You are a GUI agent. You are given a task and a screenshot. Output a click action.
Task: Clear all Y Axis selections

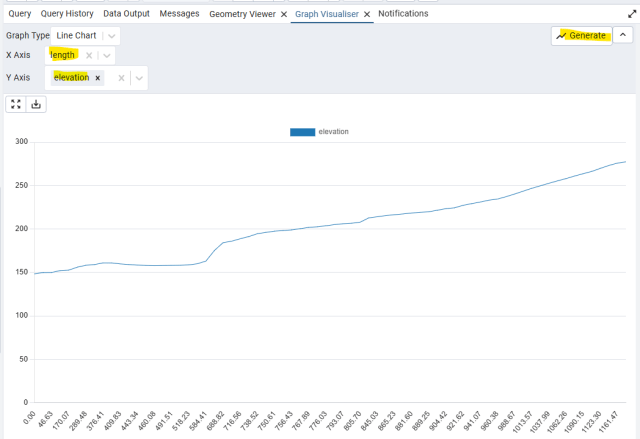121,78
